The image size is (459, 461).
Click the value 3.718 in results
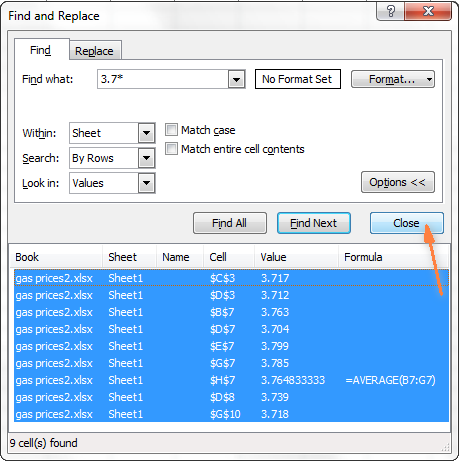tap(275, 414)
